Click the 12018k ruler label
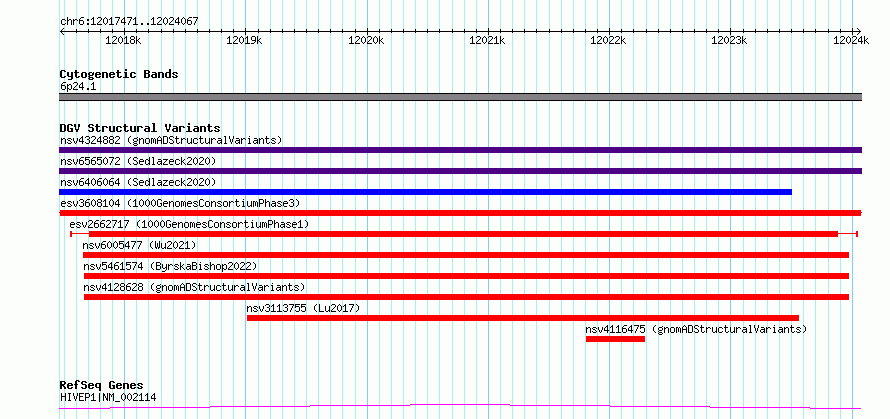Viewport: 890px width, 419px height. pos(123,40)
